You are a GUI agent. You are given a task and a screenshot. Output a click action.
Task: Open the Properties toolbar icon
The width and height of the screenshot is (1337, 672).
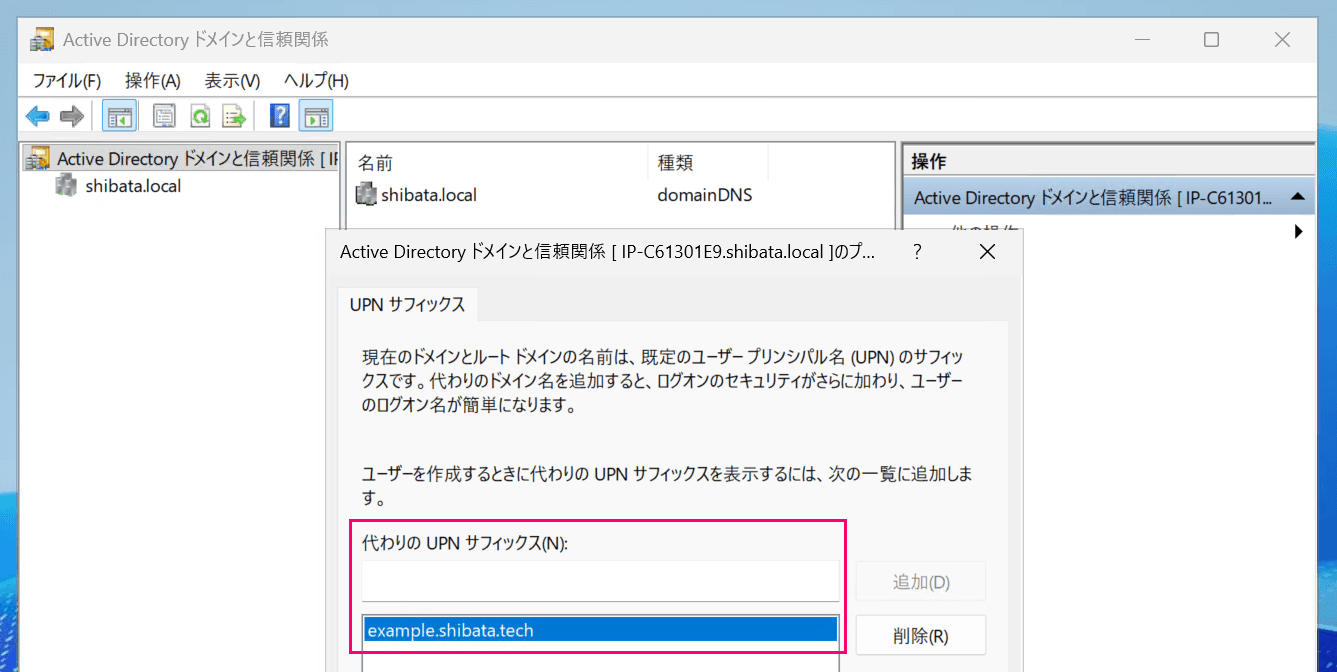click(x=164, y=117)
